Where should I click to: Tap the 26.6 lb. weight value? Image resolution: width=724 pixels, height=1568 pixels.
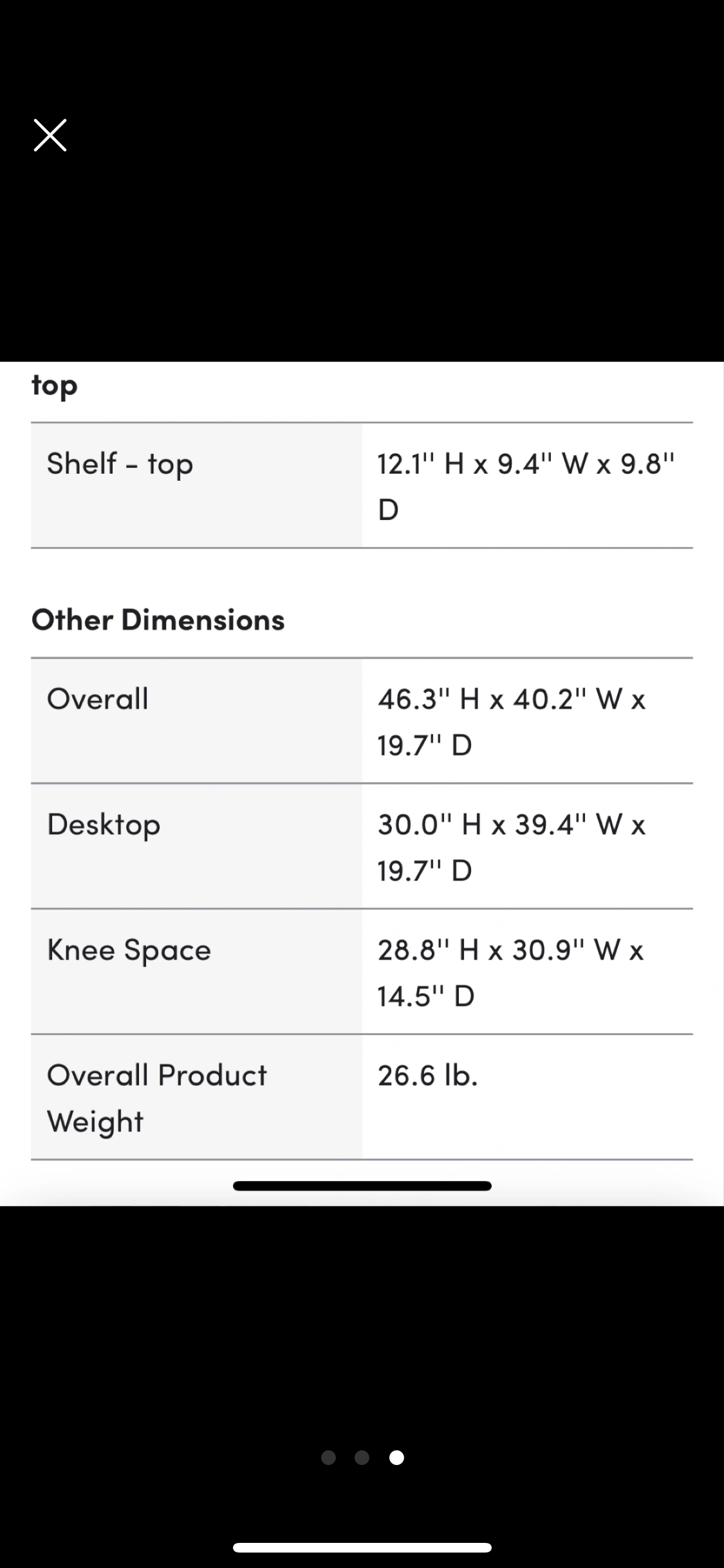(x=428, y=1075)
